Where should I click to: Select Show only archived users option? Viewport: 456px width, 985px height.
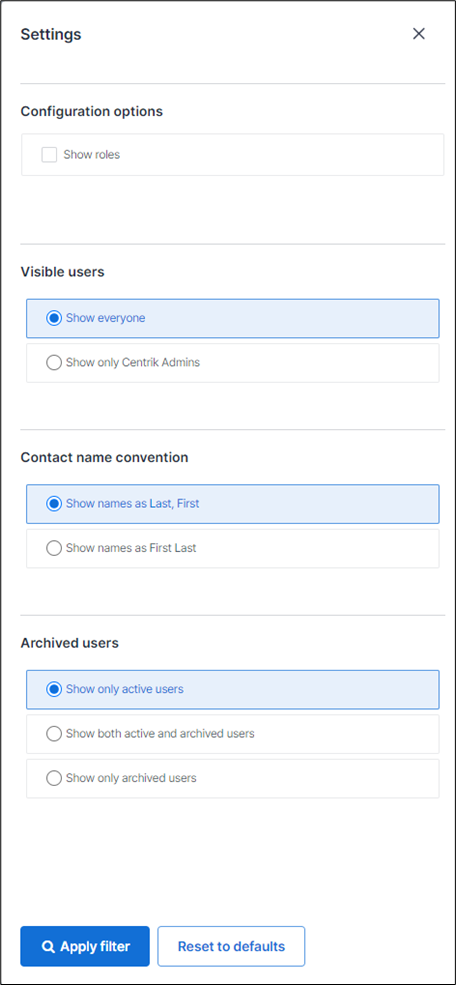click(x=54, y=778)
